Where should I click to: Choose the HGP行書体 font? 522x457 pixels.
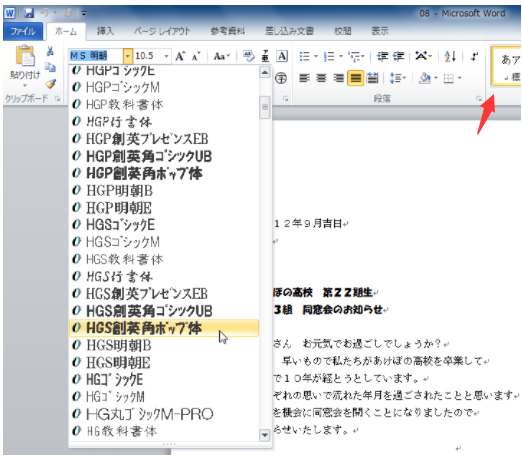click(164, 122)
